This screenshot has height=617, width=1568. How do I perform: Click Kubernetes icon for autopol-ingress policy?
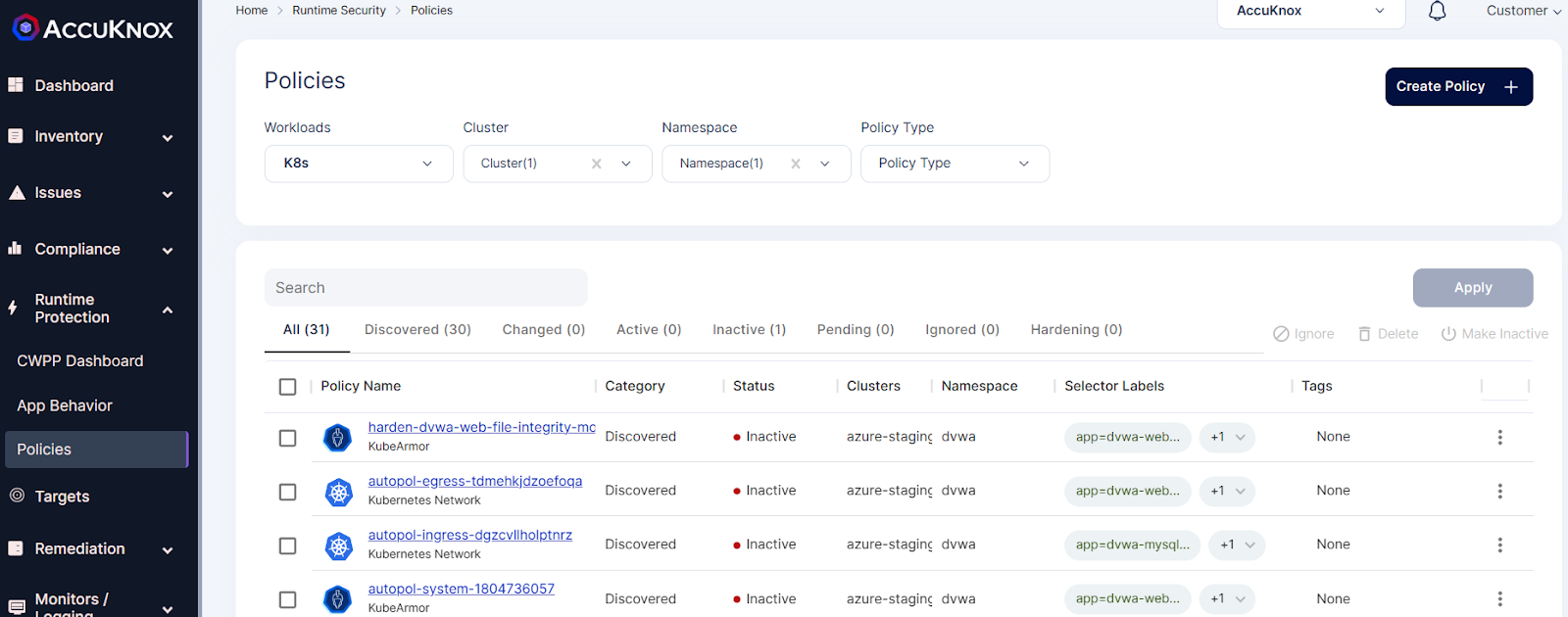click(x=339, y=546)
